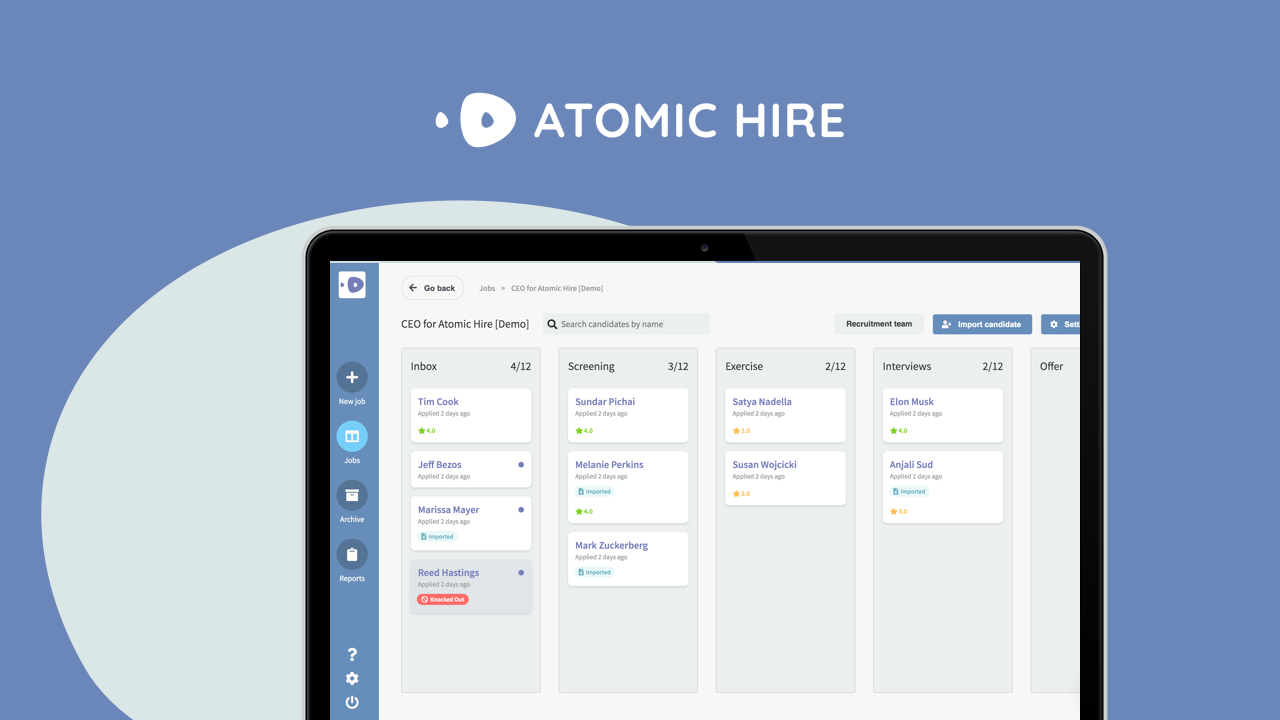Open New job with the plus icon
Screen dimensions: 1280x720
[x=352, y=378]
